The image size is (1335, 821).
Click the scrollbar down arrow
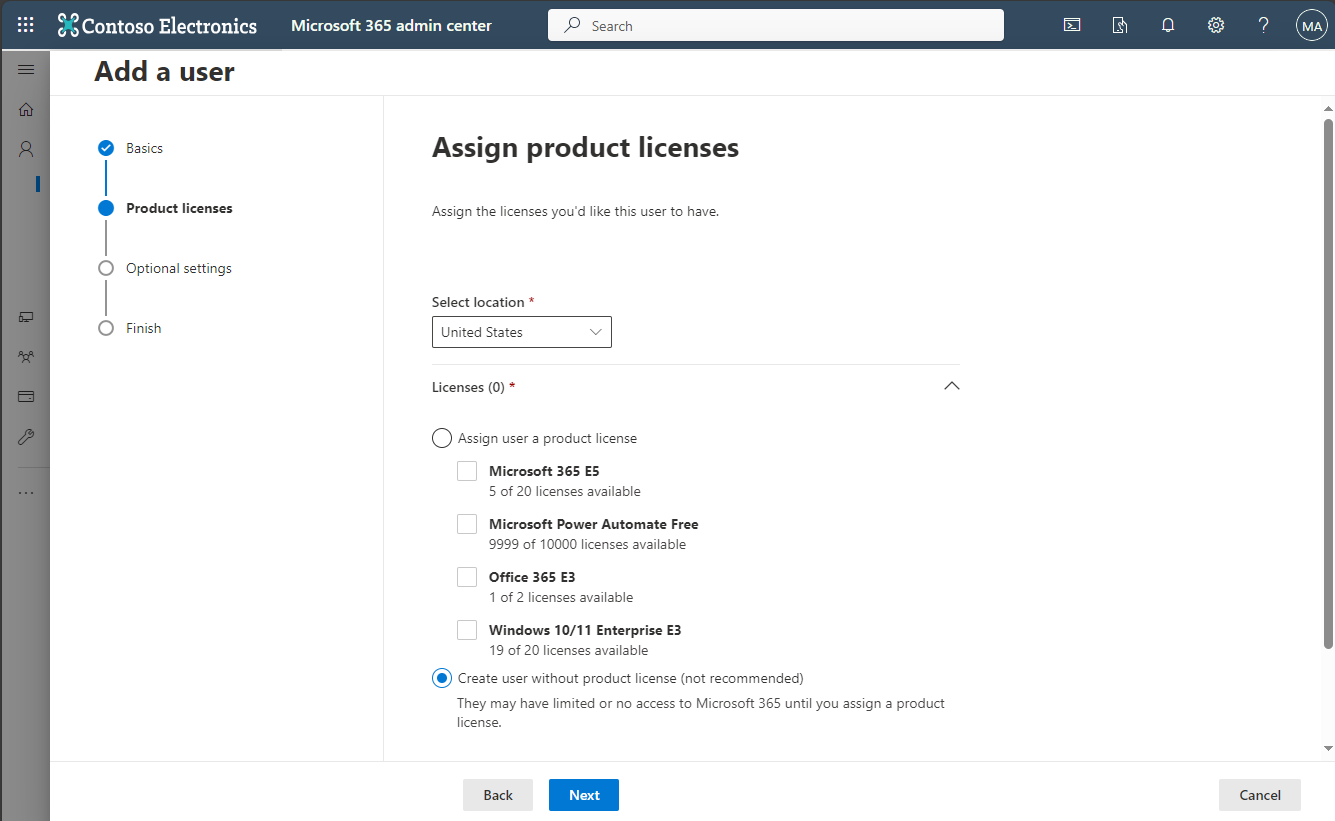click(1328, 748)
